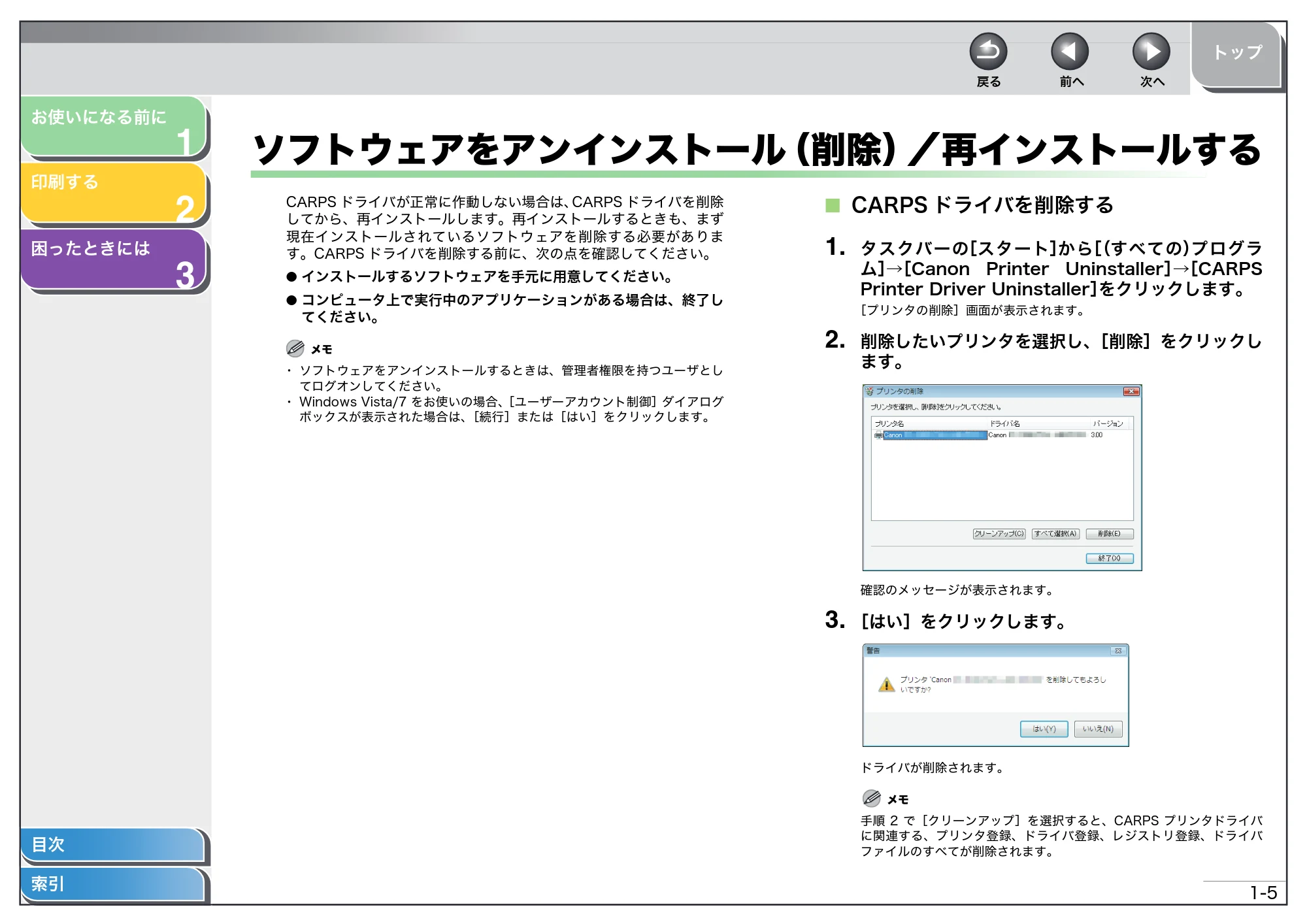Image resolution: width=1307 pixels, height=924 pixels.
Task: Go to previous page with 前へ icon
Action: (x=1070, y=51)
